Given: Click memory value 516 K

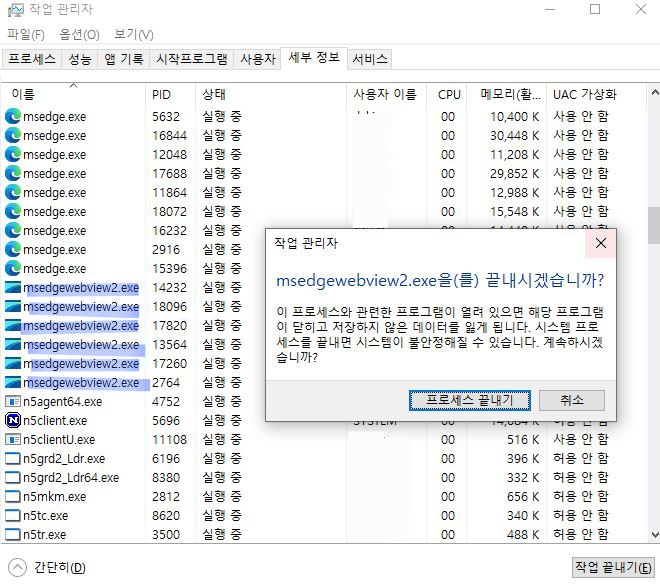Looking at the screenshot, I should pos(523,439).
